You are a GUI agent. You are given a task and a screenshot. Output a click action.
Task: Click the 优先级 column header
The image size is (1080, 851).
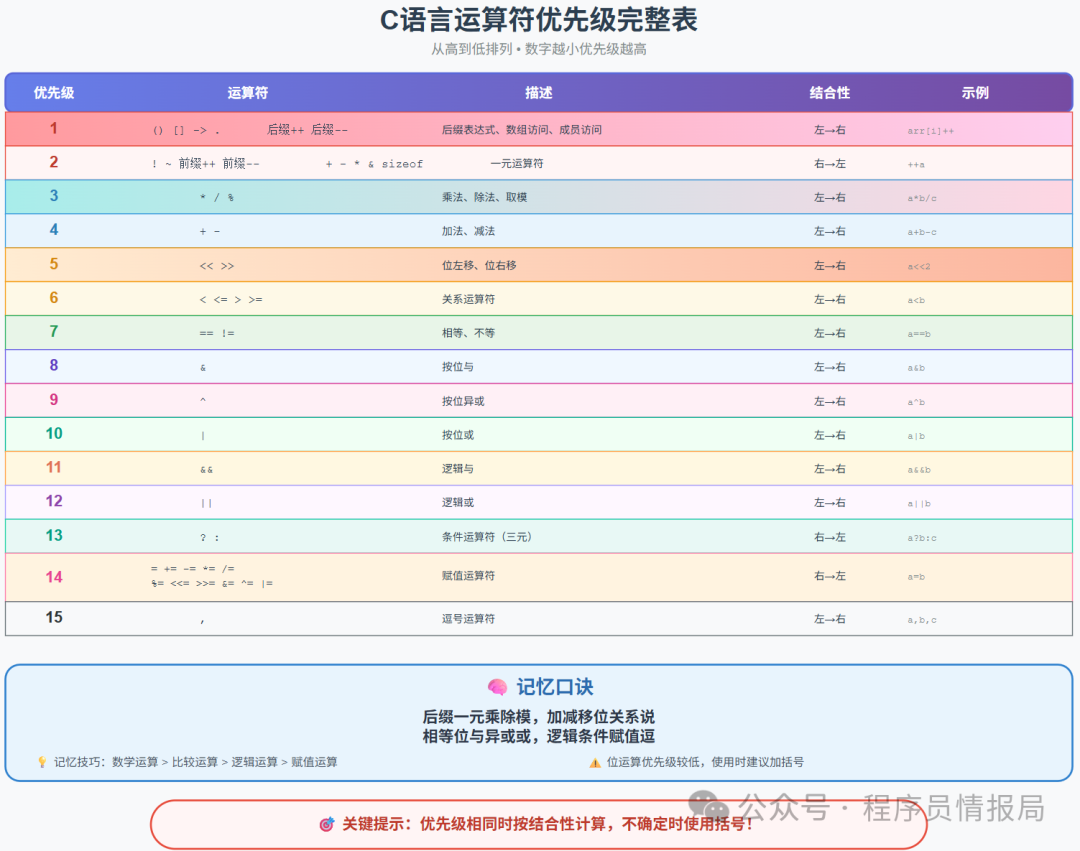[54, 93]
